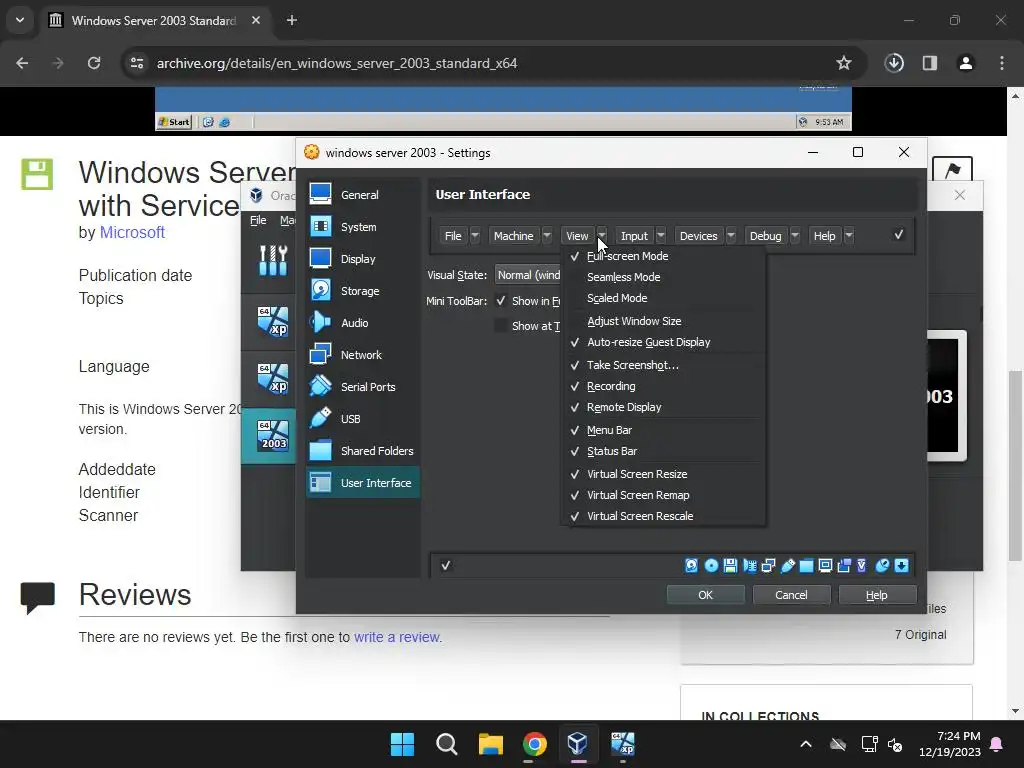The width and height of the screenshot is (1024, 768).
Task: Open the Audio settings page
Action: (362, 323)
